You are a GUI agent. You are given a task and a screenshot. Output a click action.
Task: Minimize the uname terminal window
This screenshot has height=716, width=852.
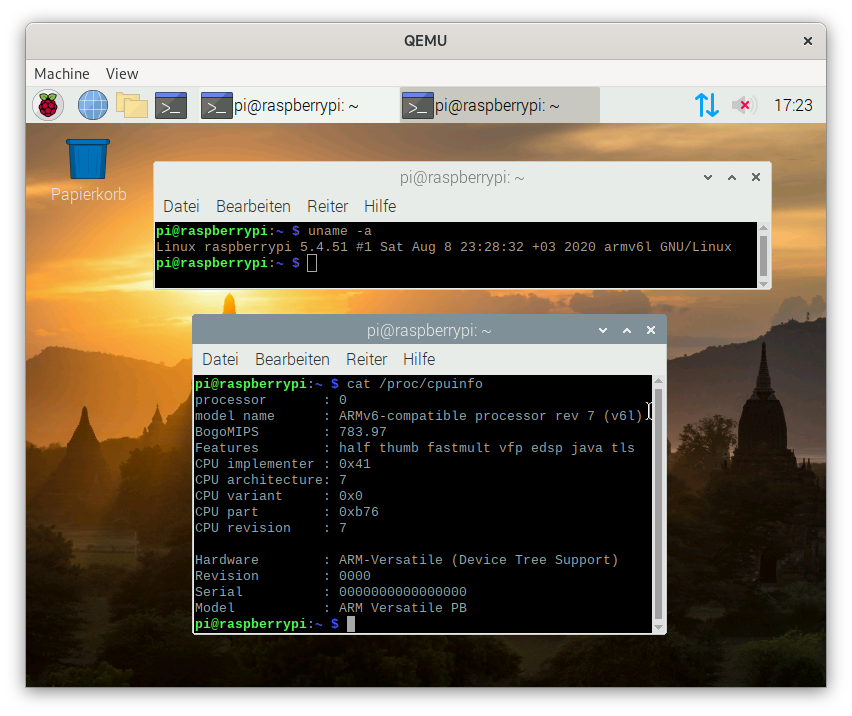tap(708, 178)
